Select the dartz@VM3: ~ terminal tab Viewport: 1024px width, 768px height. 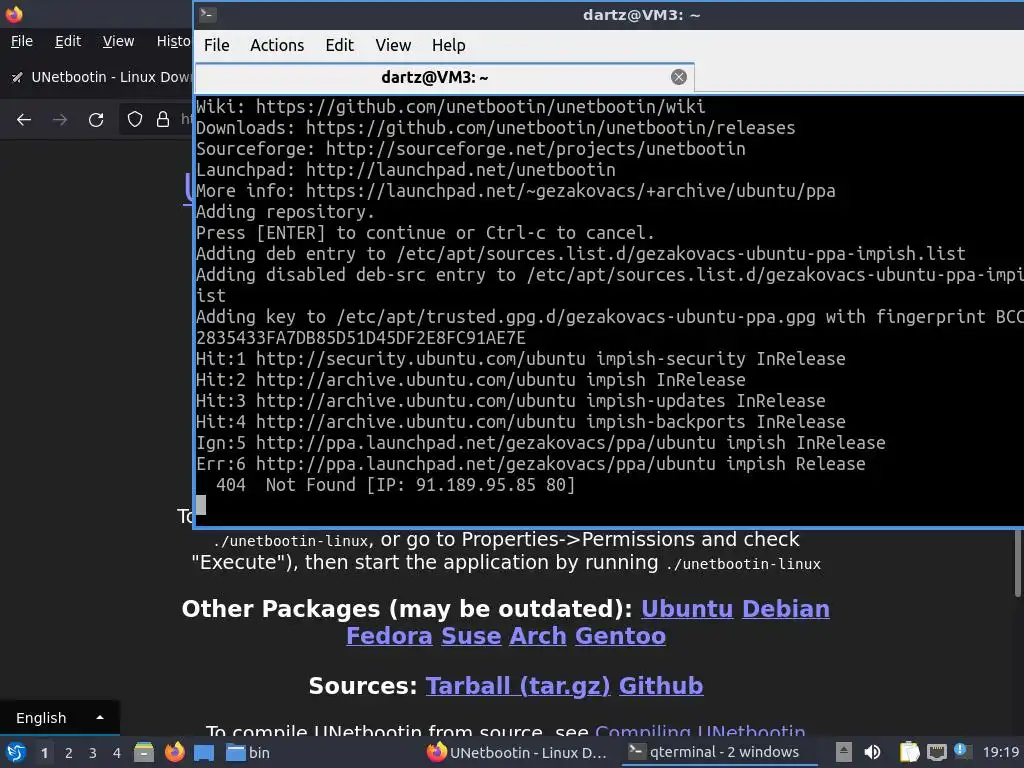[x=444, y=78]
